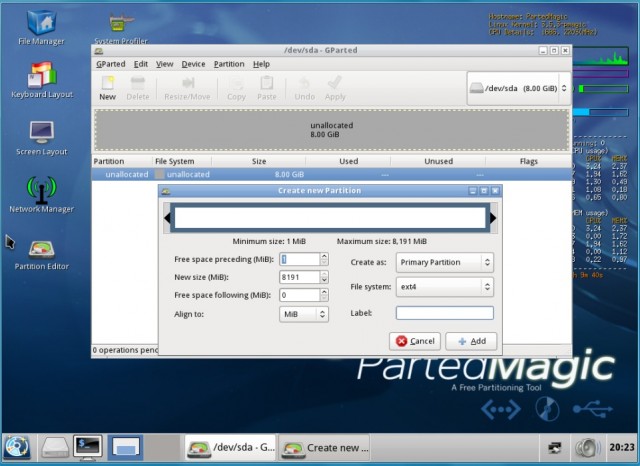640x466 pixels.
Task: Click the 20:23 taskbar clock
Action: [622, 448]
